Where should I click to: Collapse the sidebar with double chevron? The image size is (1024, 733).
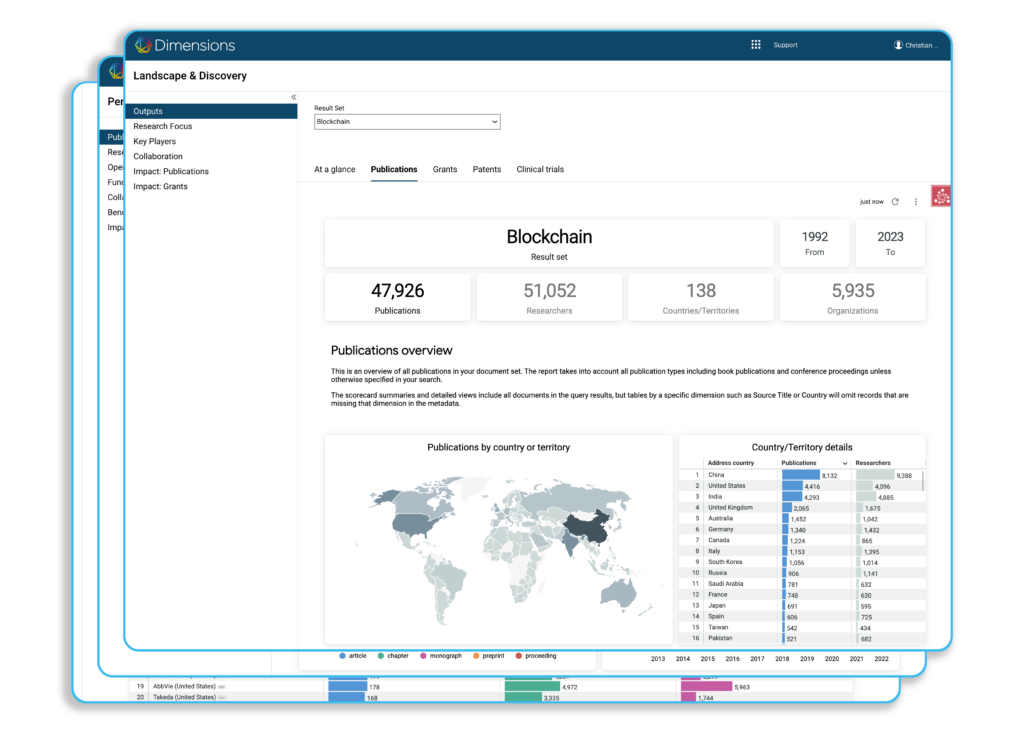pos(293,97)
